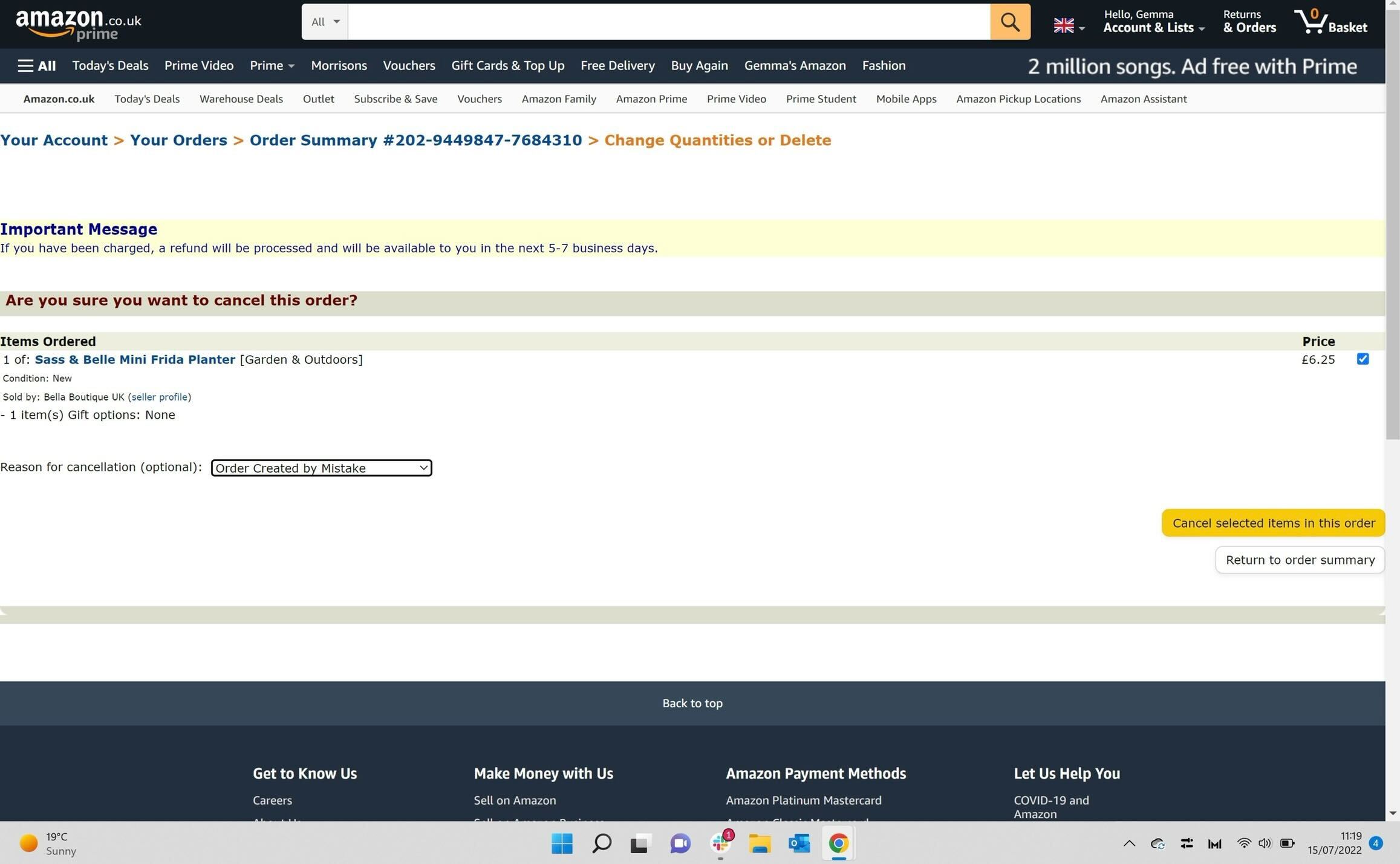
Task: Open File Explorer folder icon
Action: point(760,843)
